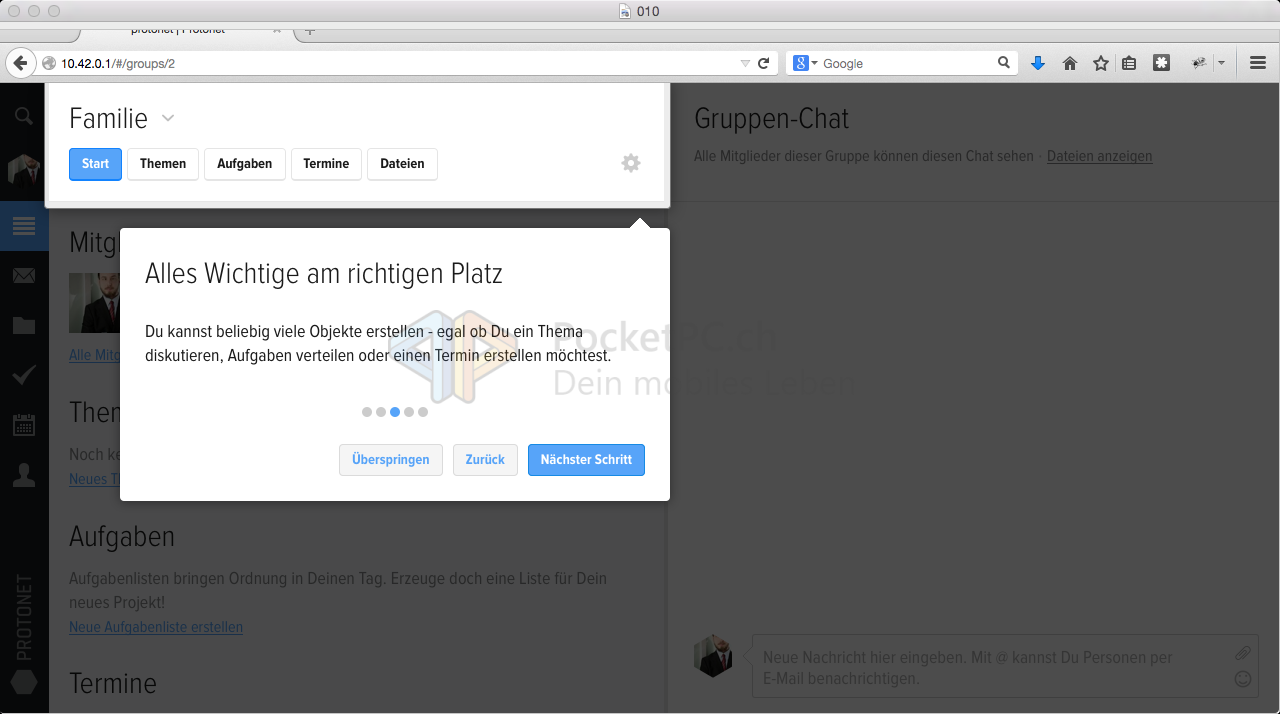This screenshot has height=714, width=1280.
Task: Click the Überspringen button
Action: 390,460
